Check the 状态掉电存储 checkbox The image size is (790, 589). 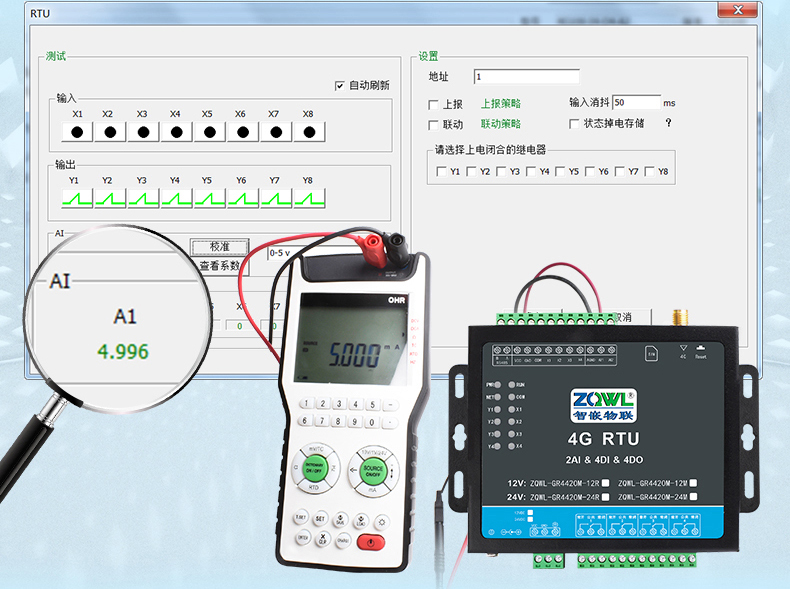[x=574, y=124]
